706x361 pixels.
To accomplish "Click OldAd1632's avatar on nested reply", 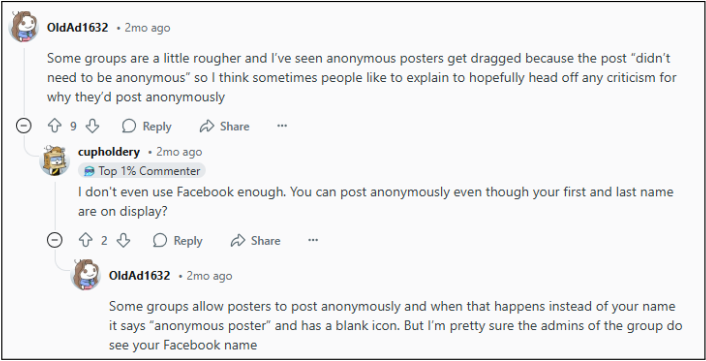I will point(86,275).
